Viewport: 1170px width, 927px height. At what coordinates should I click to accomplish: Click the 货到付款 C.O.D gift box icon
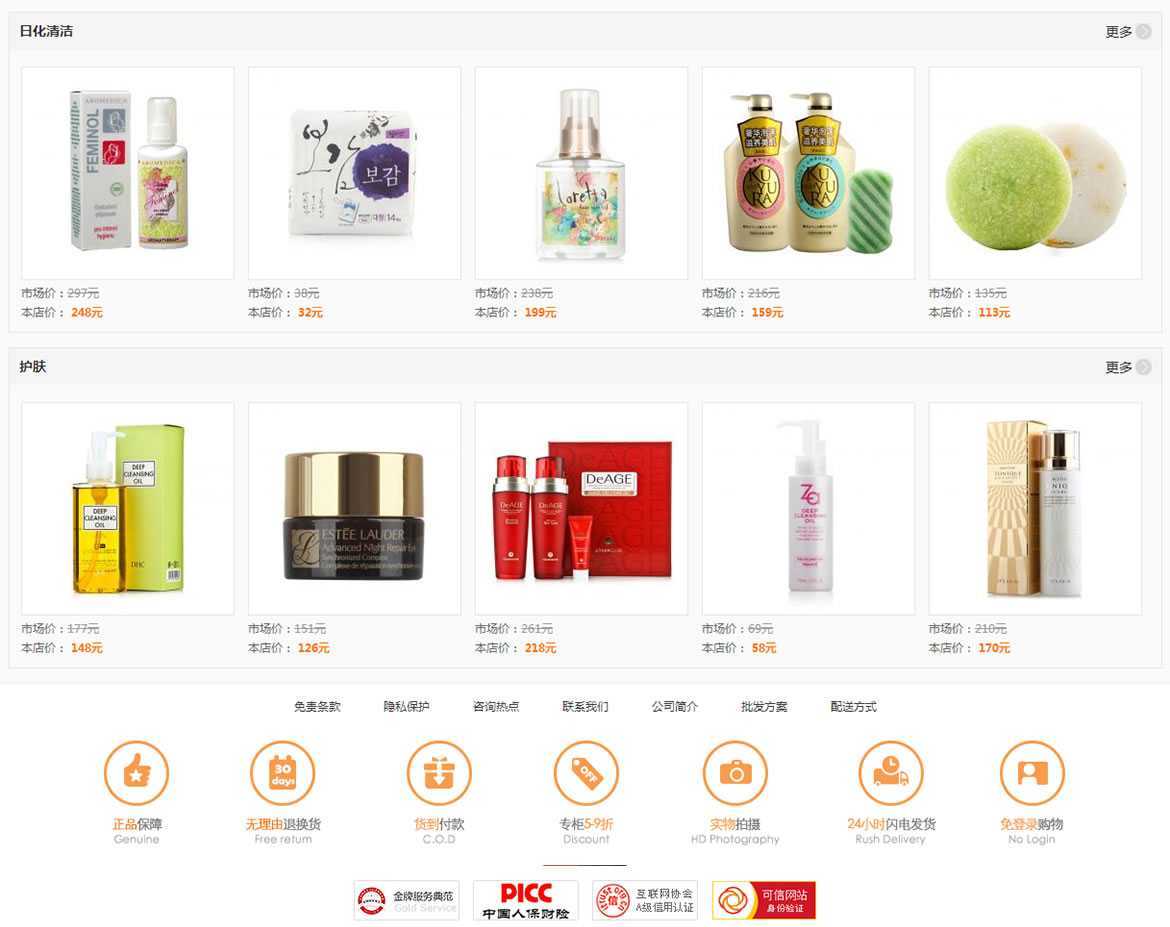pyautogui.click(x=439, y=772)
